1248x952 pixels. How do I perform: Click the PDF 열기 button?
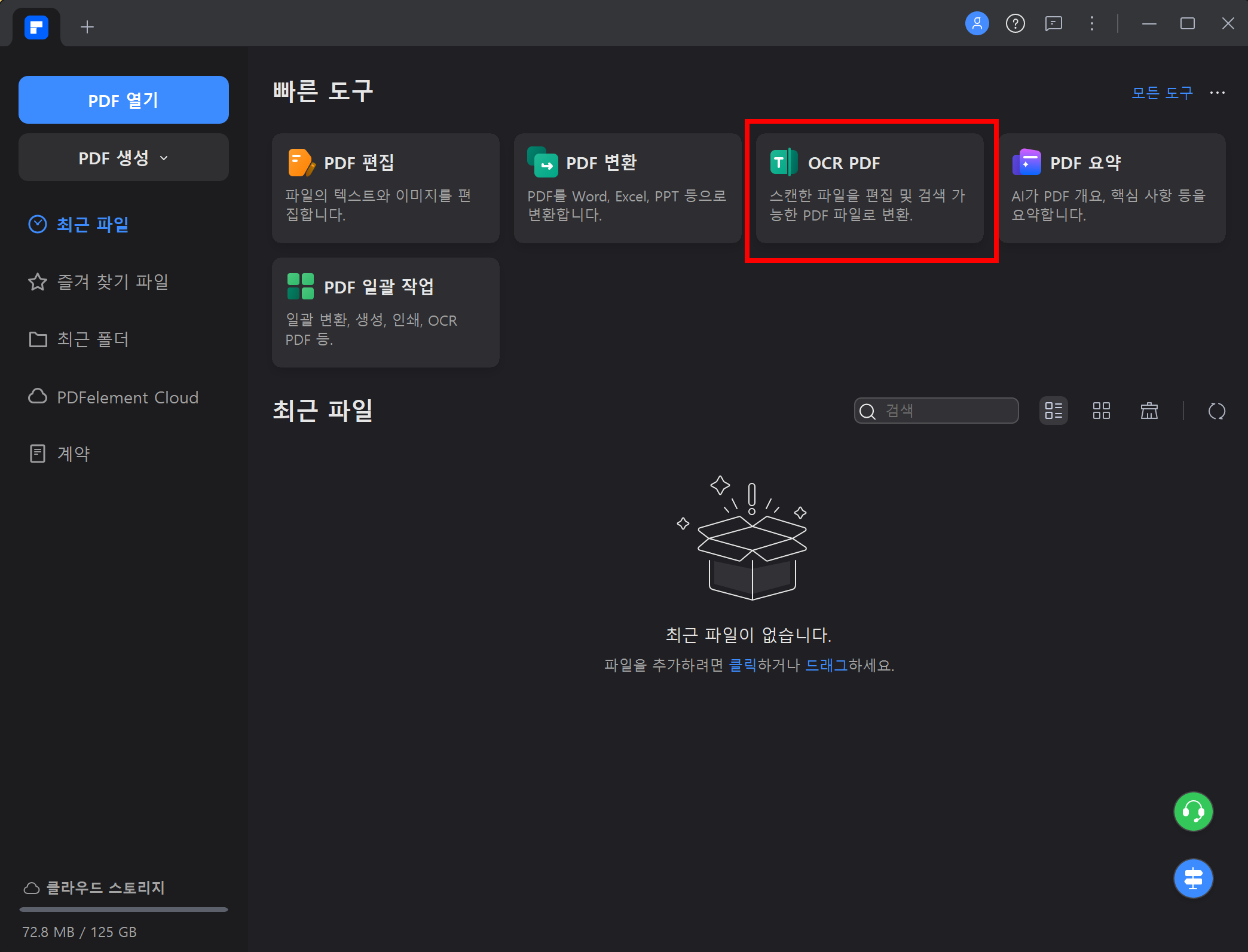(124, 100)
